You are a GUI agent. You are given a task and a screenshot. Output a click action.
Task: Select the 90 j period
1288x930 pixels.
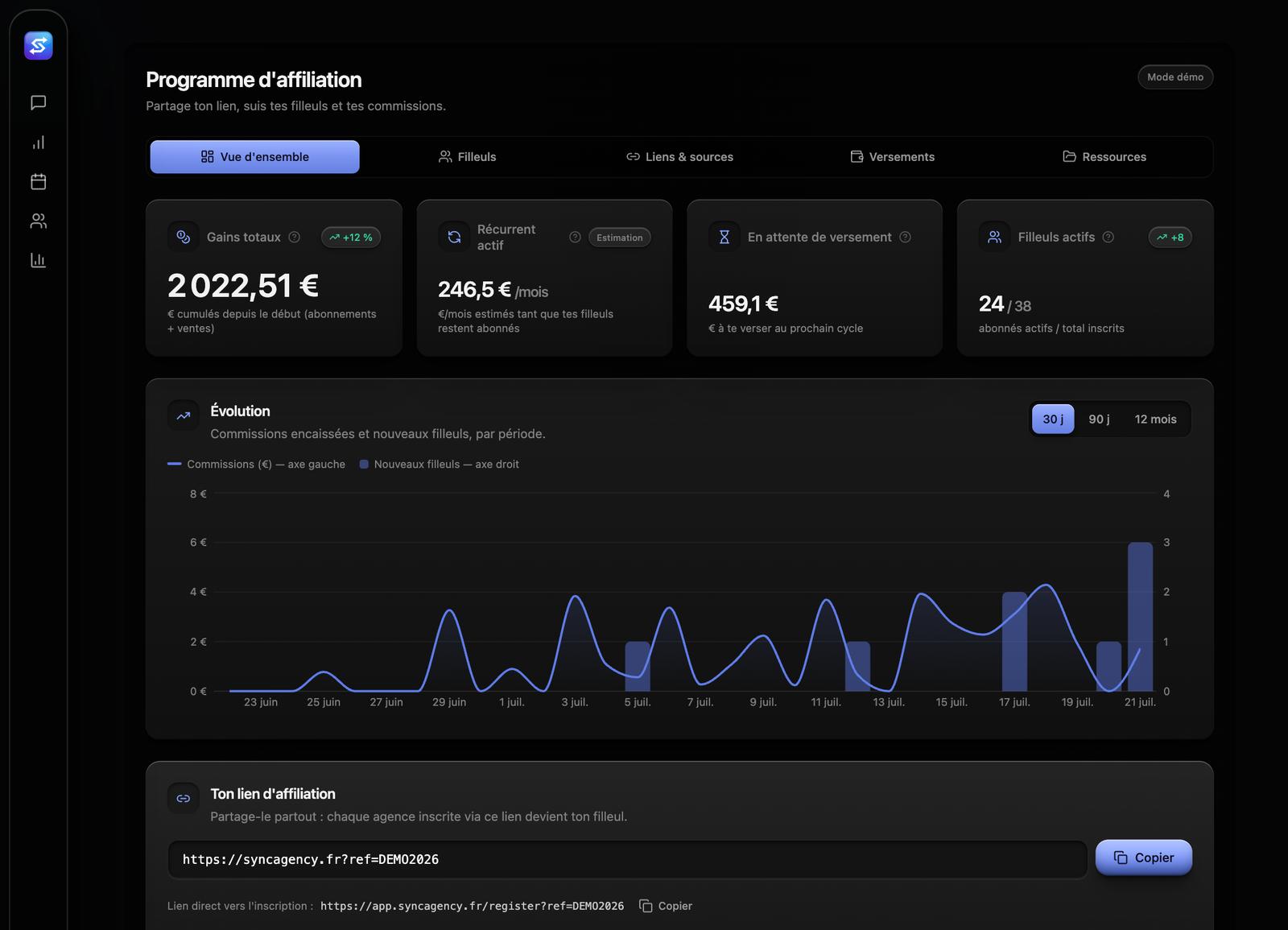1099,419
